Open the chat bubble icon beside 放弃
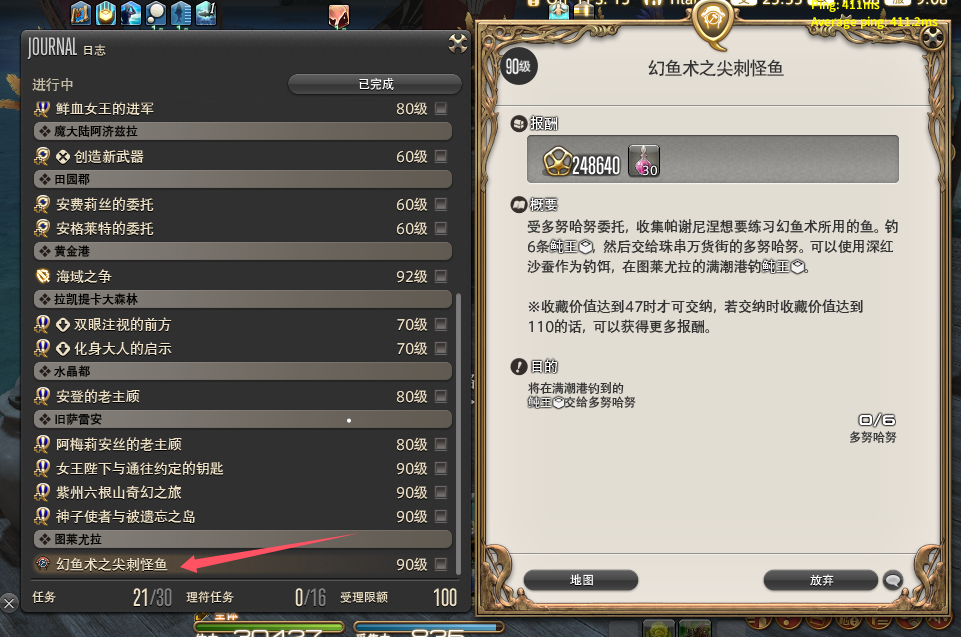 (x=892, y=579)
